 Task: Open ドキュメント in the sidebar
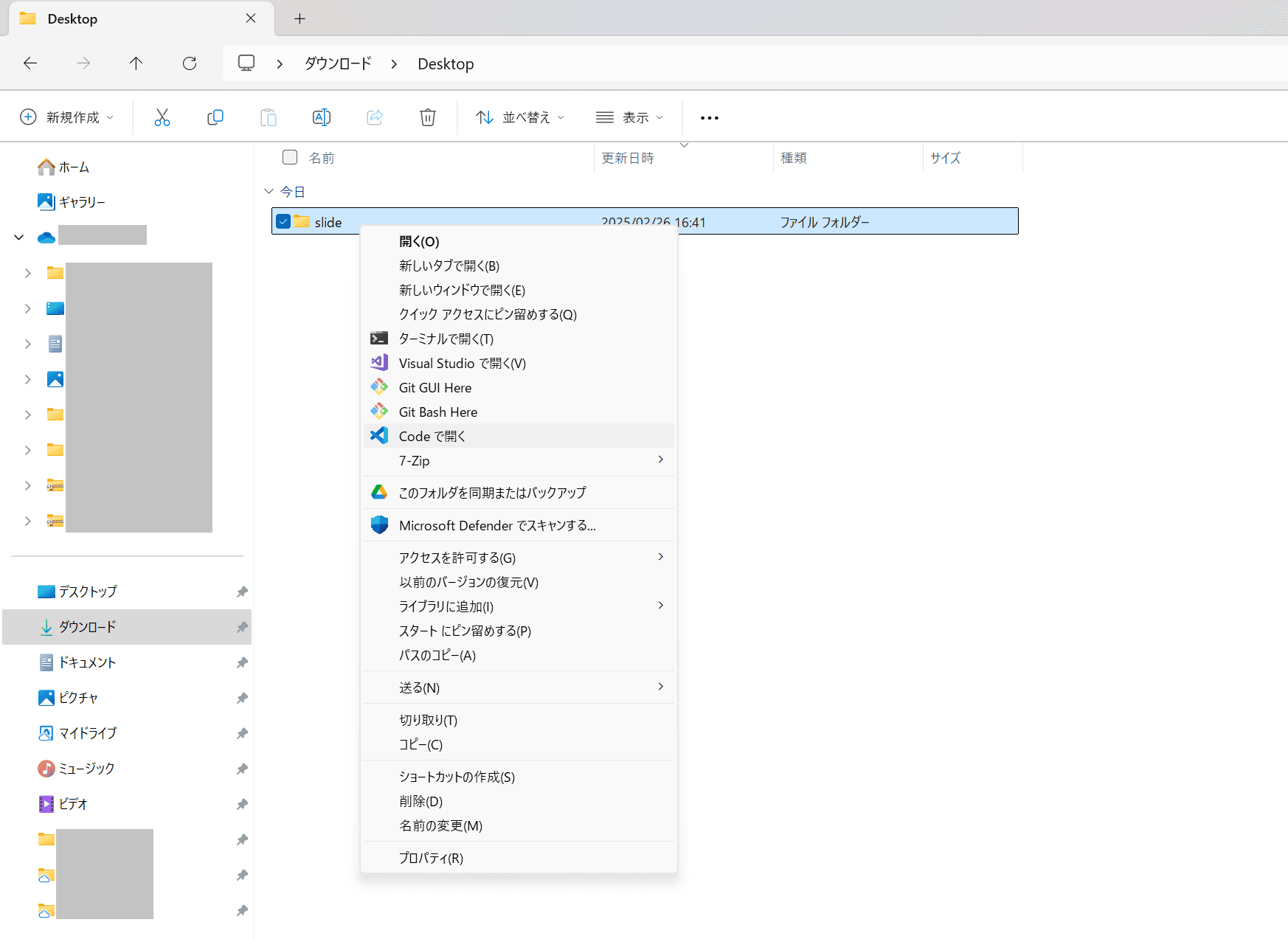coord(87,662)
